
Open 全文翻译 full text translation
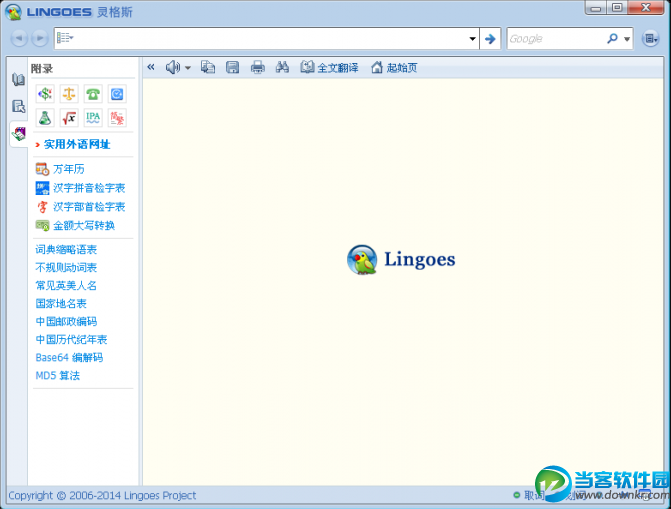pos(329,67)
